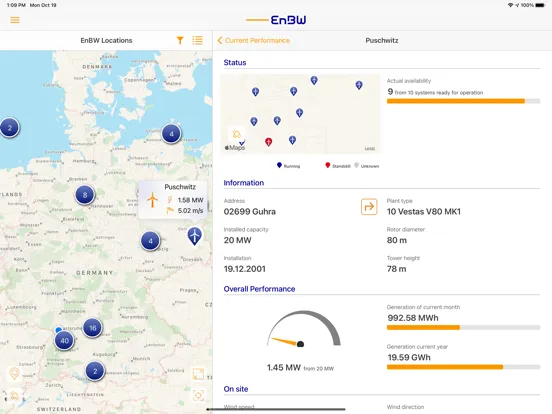Click the status mini map thumbnail
This screenshot has width=552, height=414.
click(x=300, y=114)
